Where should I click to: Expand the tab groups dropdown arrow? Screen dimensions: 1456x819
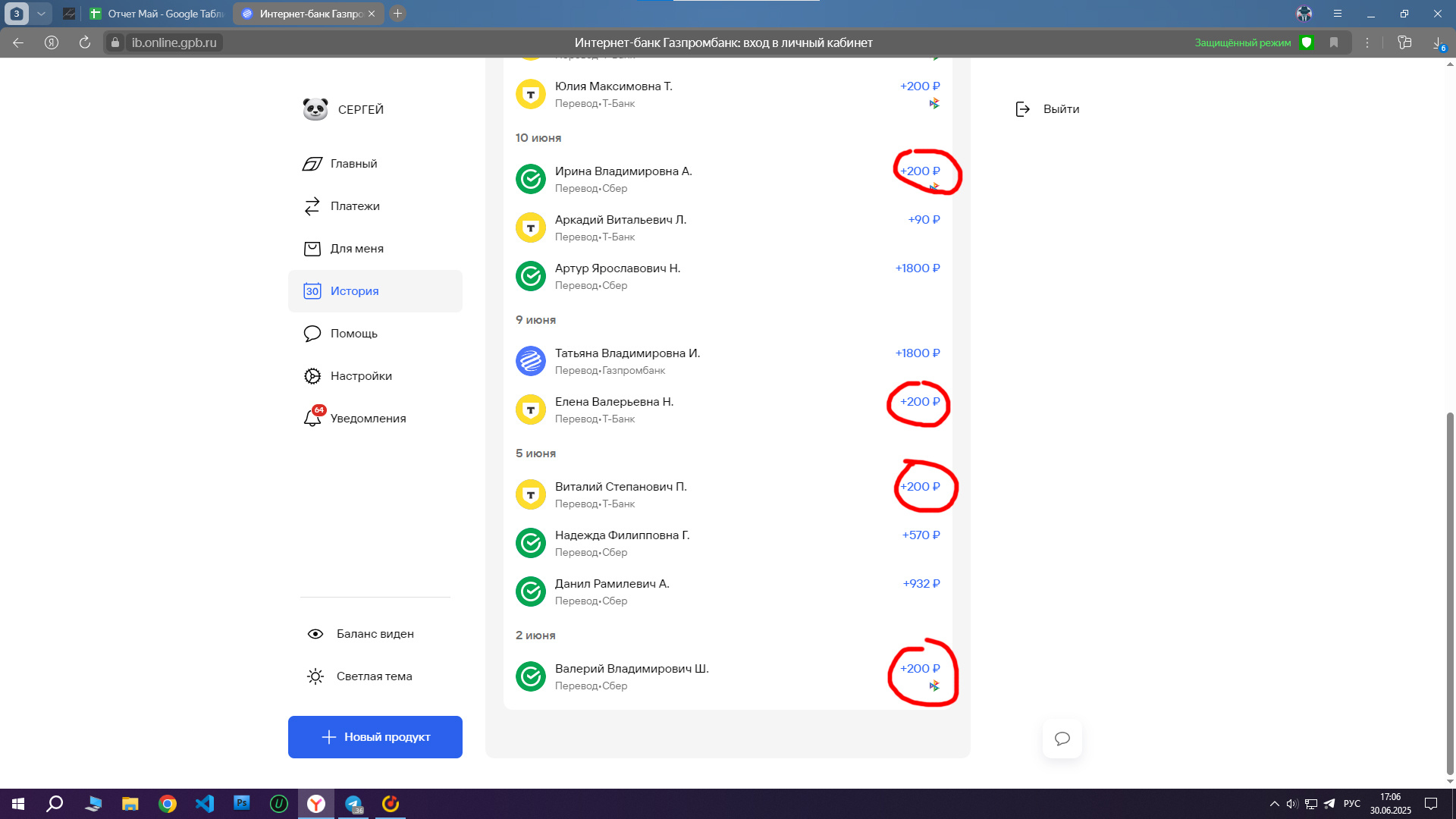point(41,14)
